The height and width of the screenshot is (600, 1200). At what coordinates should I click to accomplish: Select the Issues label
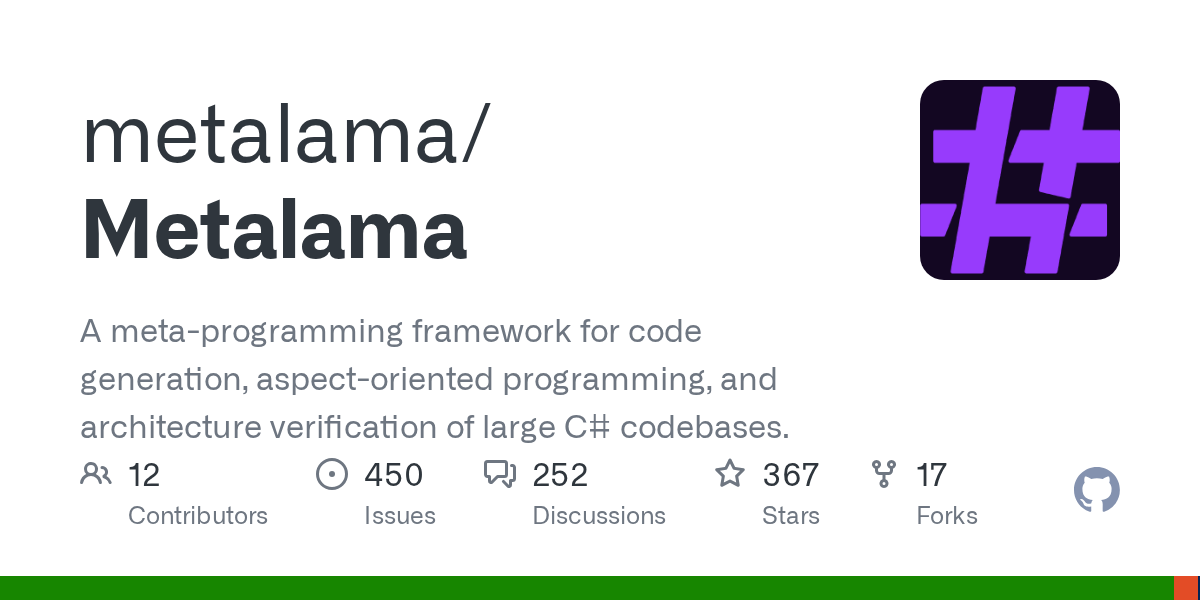(400, 516)
